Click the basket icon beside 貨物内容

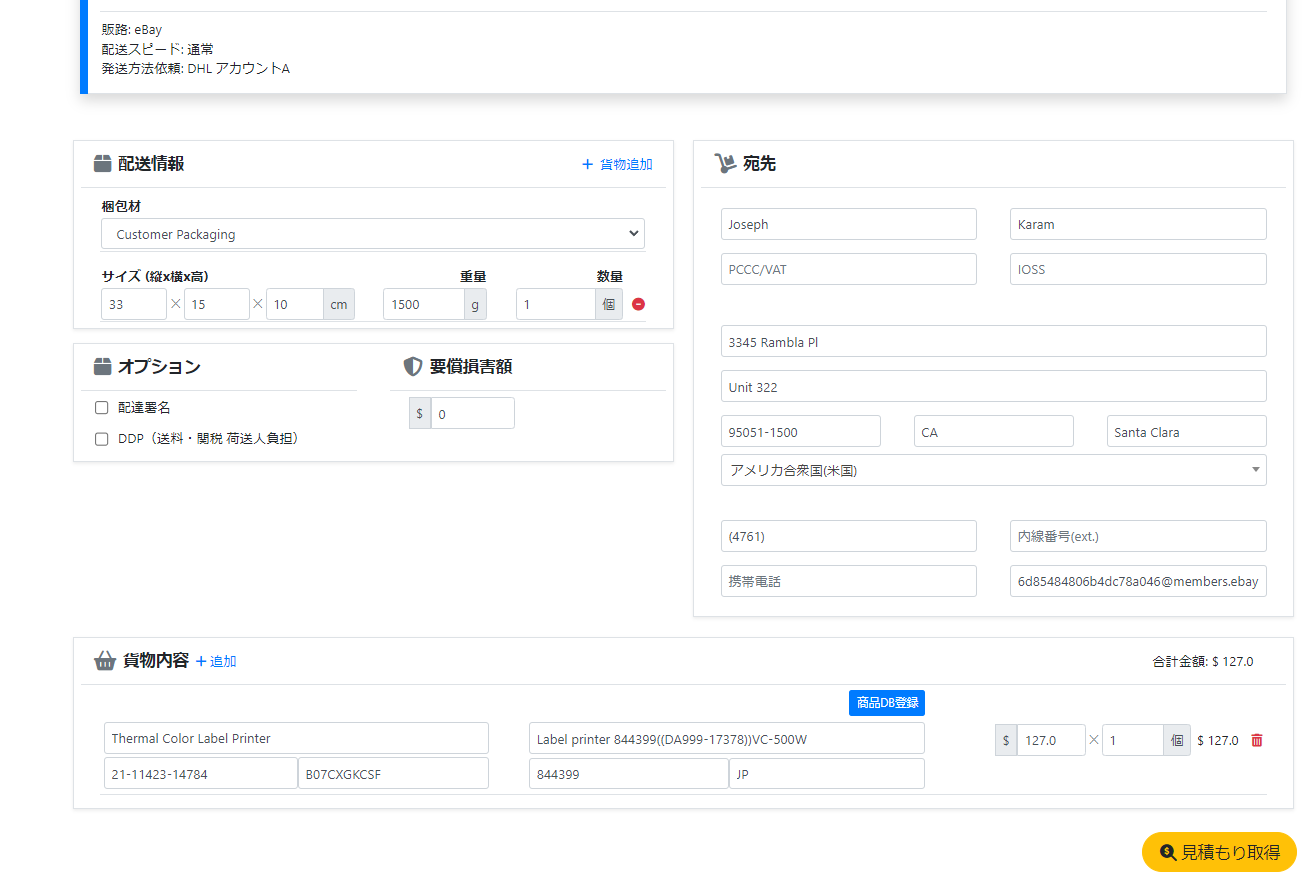105,661
